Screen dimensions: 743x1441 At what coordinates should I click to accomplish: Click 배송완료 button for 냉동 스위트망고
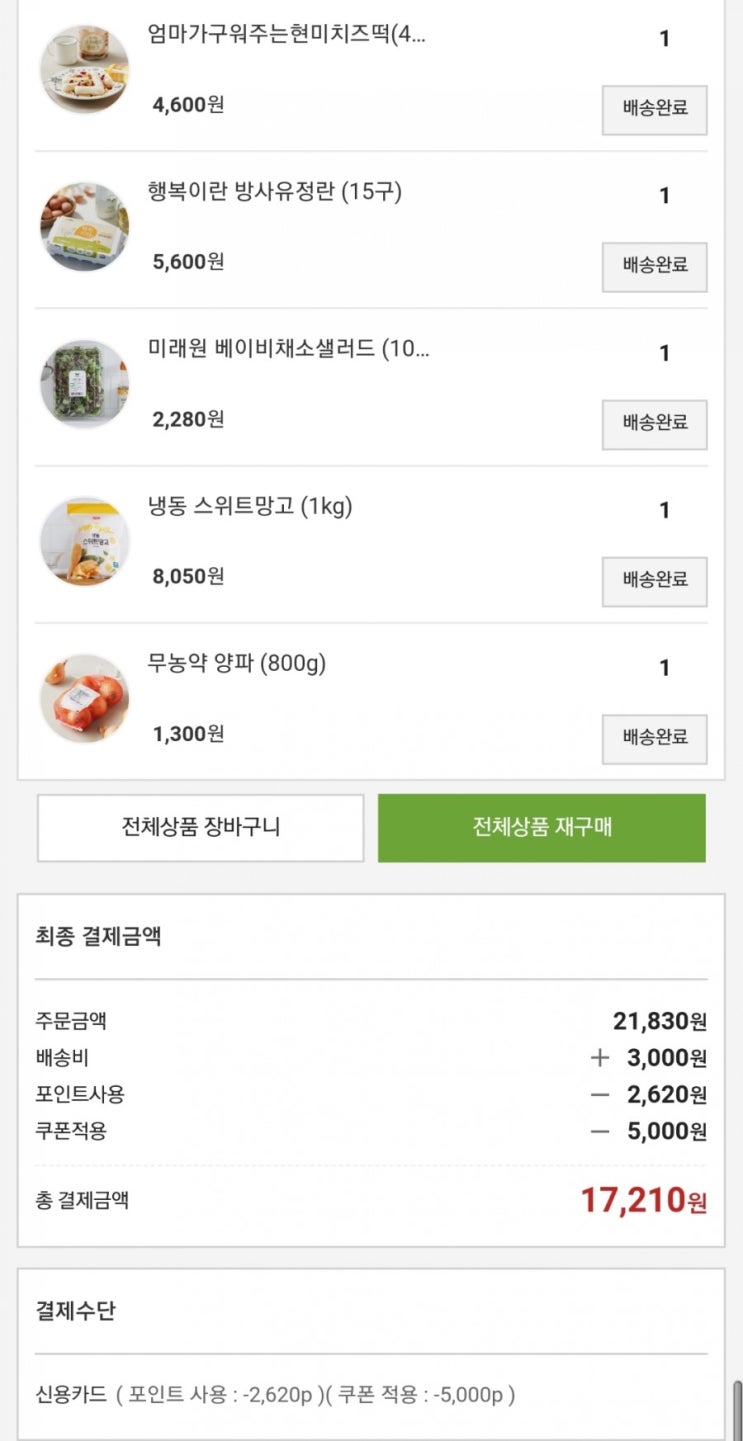pos(654,581)
